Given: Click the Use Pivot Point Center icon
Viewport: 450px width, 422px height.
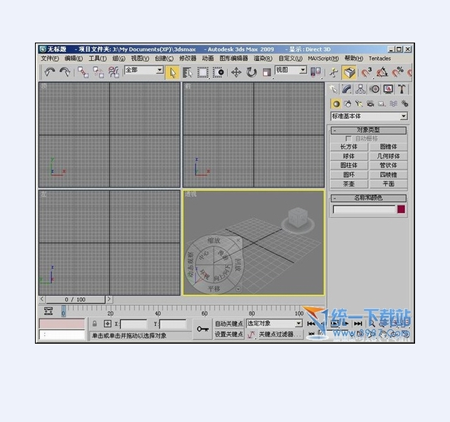Looking at the screenshot, I should pyautogui.click(x=316, y=72).
